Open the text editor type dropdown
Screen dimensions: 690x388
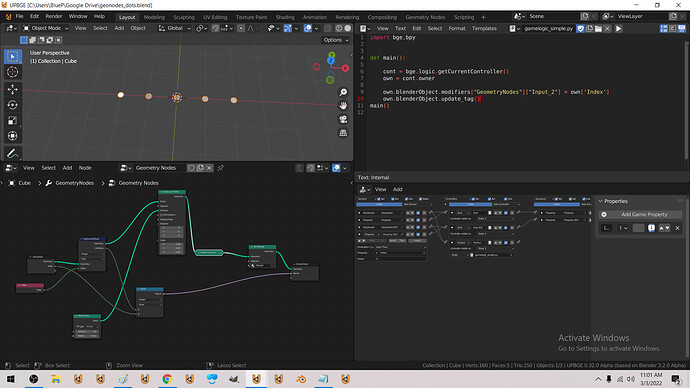coord(365,28)
